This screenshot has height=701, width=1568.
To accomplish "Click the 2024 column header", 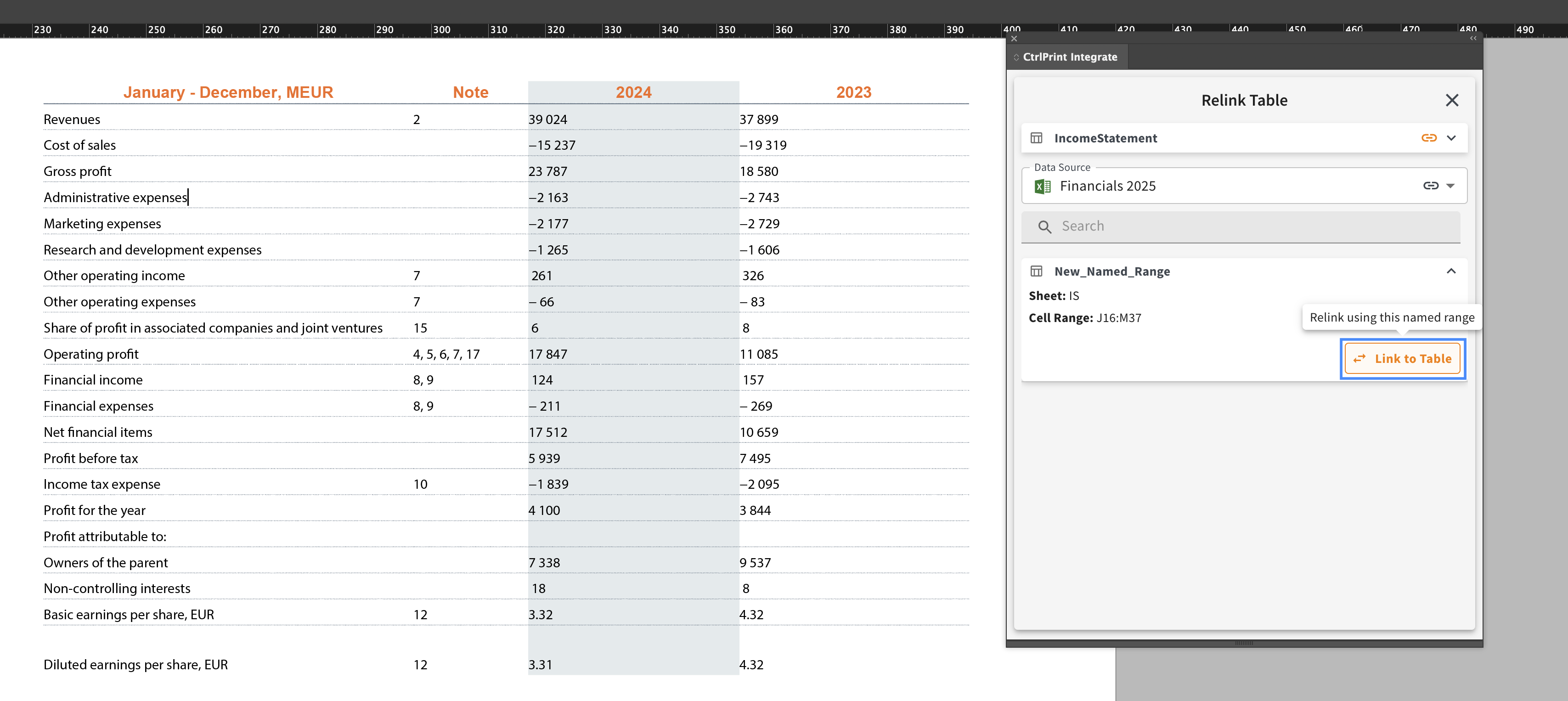I will coord(633,93).
